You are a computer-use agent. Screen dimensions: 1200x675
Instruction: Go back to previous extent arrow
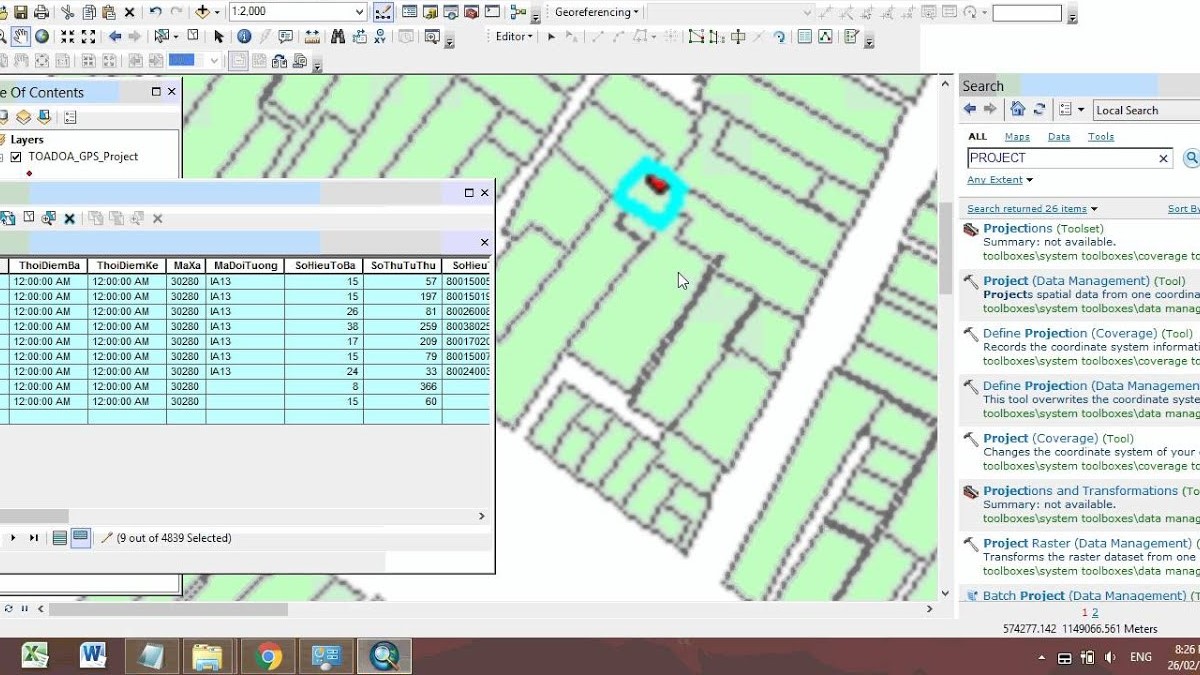(x=115, y=37)
